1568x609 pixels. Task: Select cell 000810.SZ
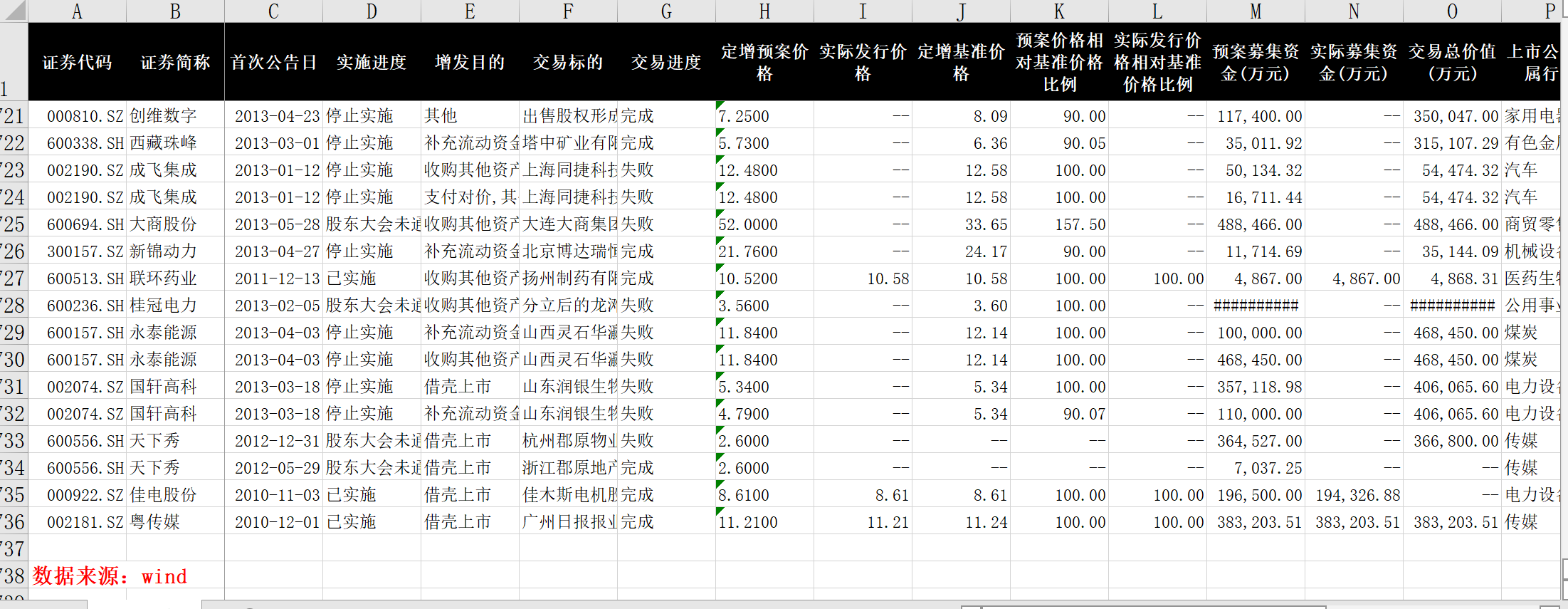pyautogui.click(x=77, y=115)
